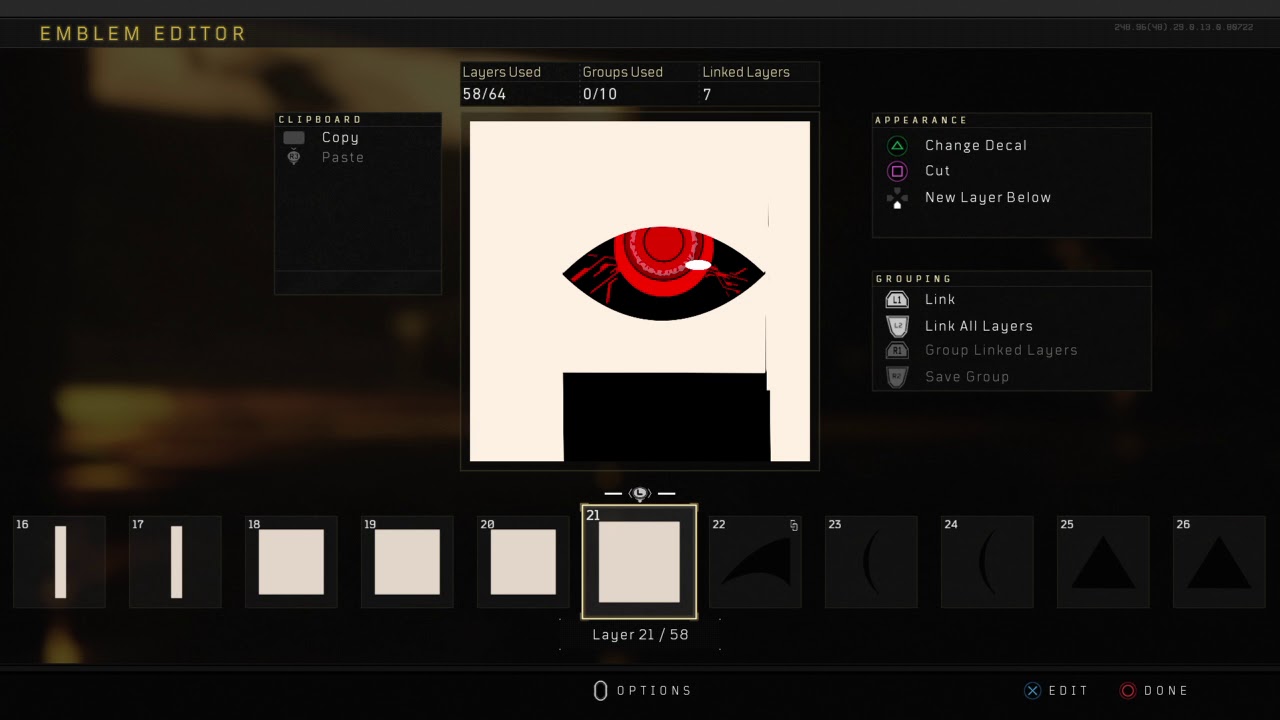Image resolution: width=1280 pixels, height=720 pixels.
Task: Click the R2 icon for Save Group
Action: pos(897,377)
